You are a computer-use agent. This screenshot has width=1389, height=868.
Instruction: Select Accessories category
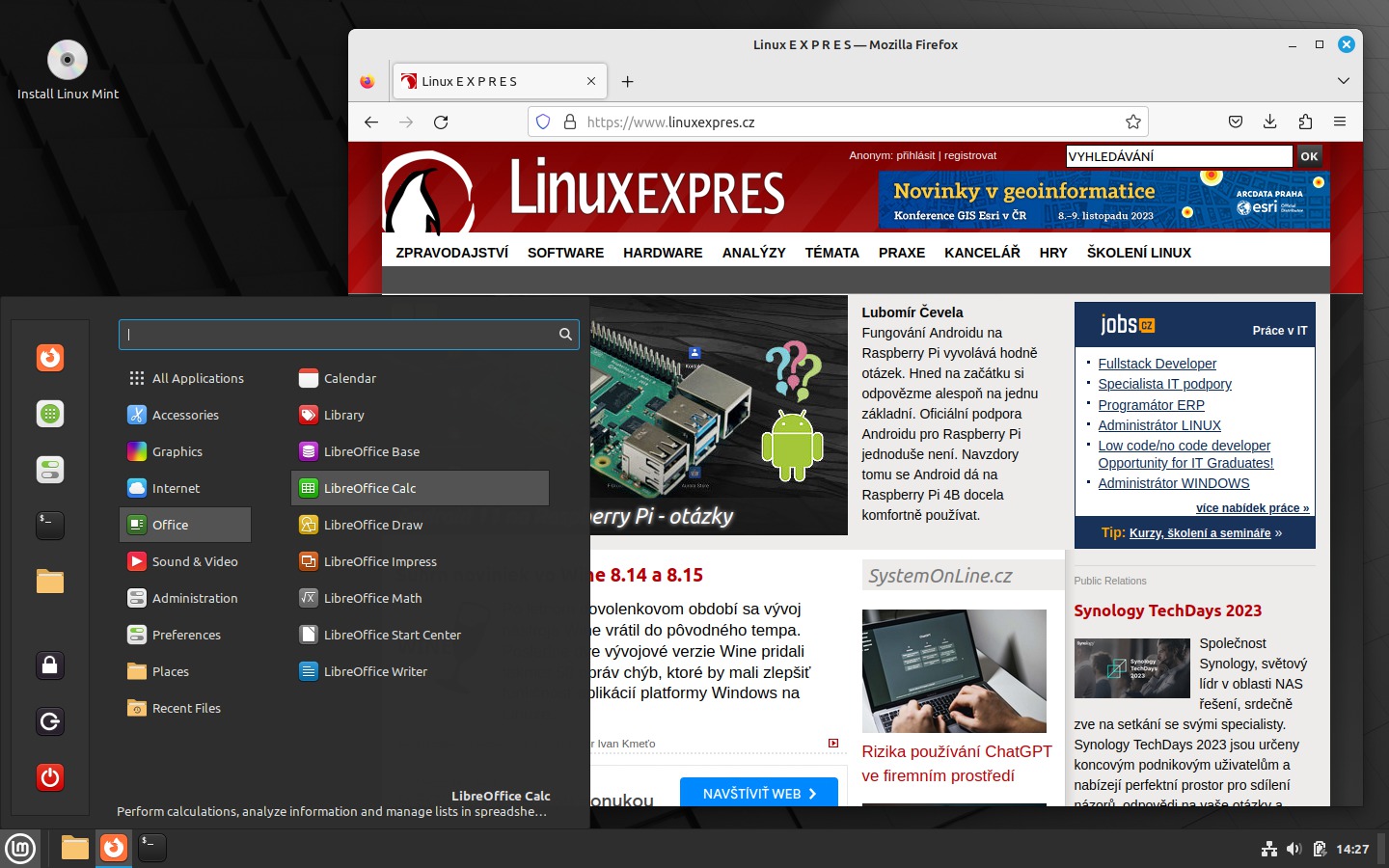[185, 415]
